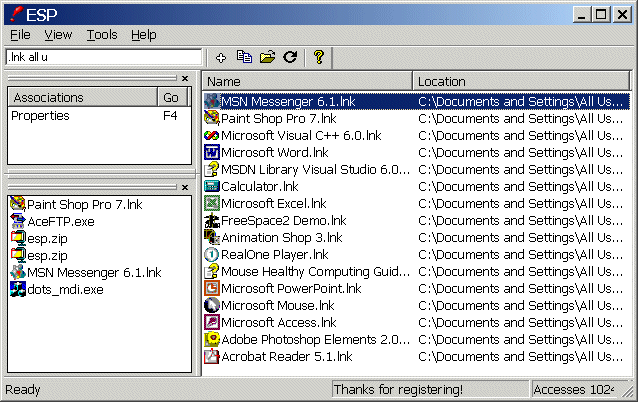The image size is (638, 402).
Task: Click the Calculator.lnk icon
Action: tap(212, 186)
